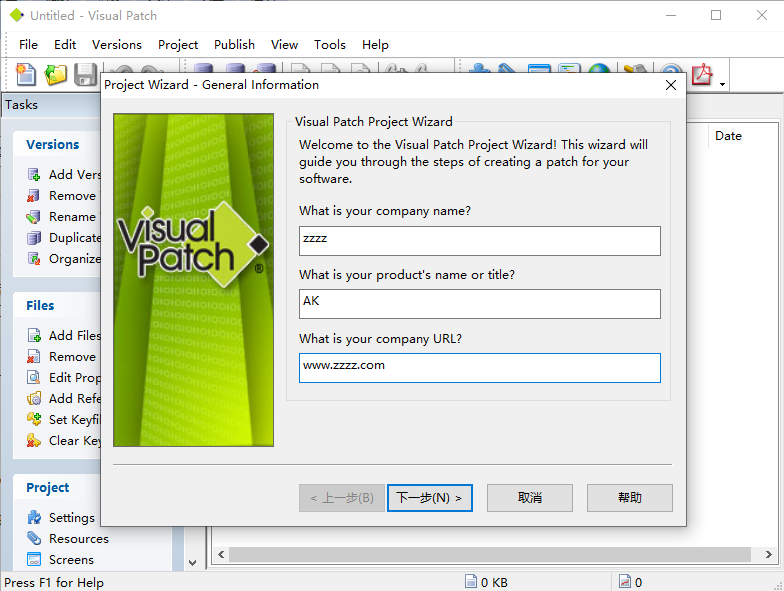The width and height of the screenshot is (784, 591).
Task: Click the PDF toolbar icon
Action: coord(702,75)
